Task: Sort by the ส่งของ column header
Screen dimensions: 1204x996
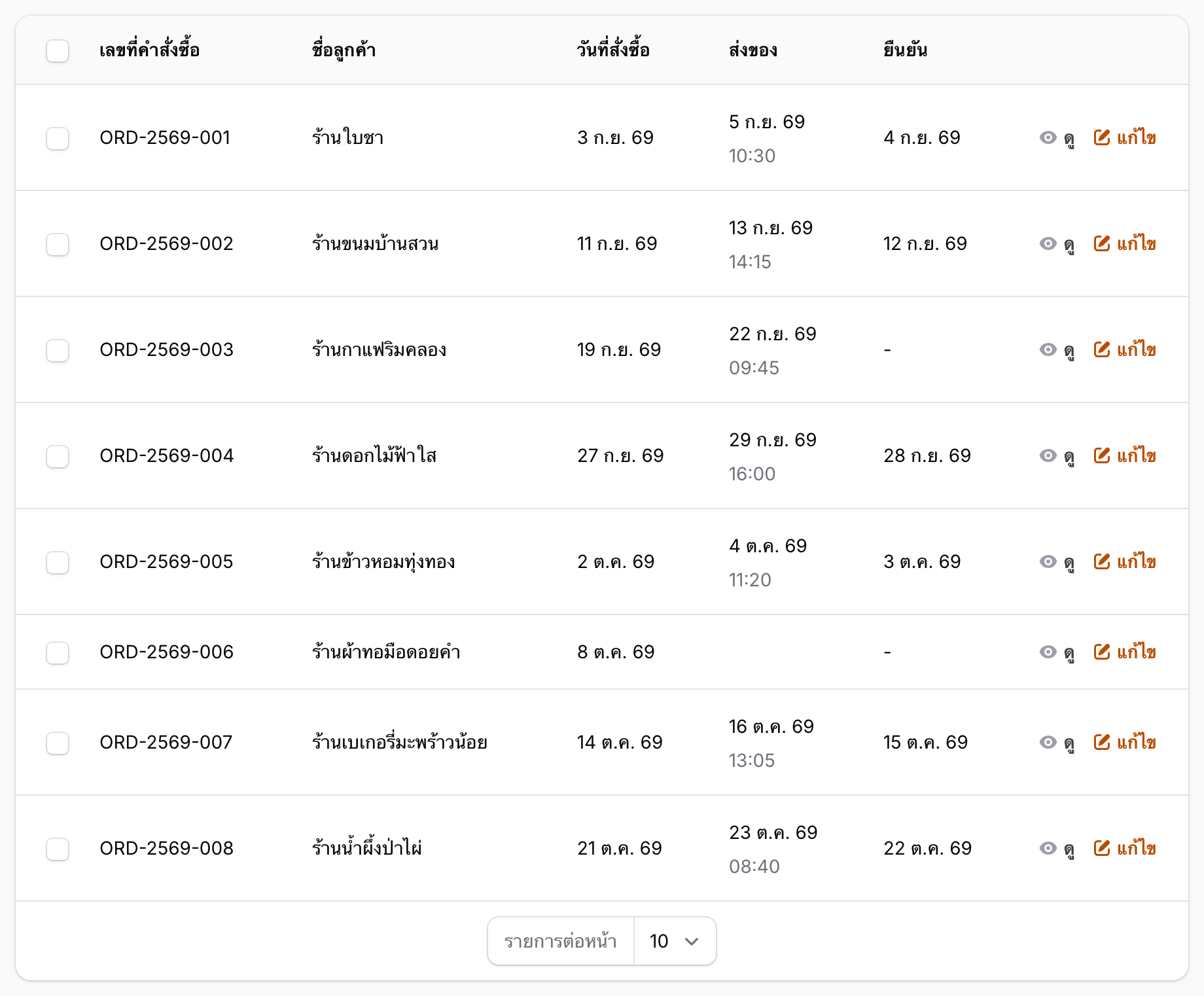Action: (753, 50)
